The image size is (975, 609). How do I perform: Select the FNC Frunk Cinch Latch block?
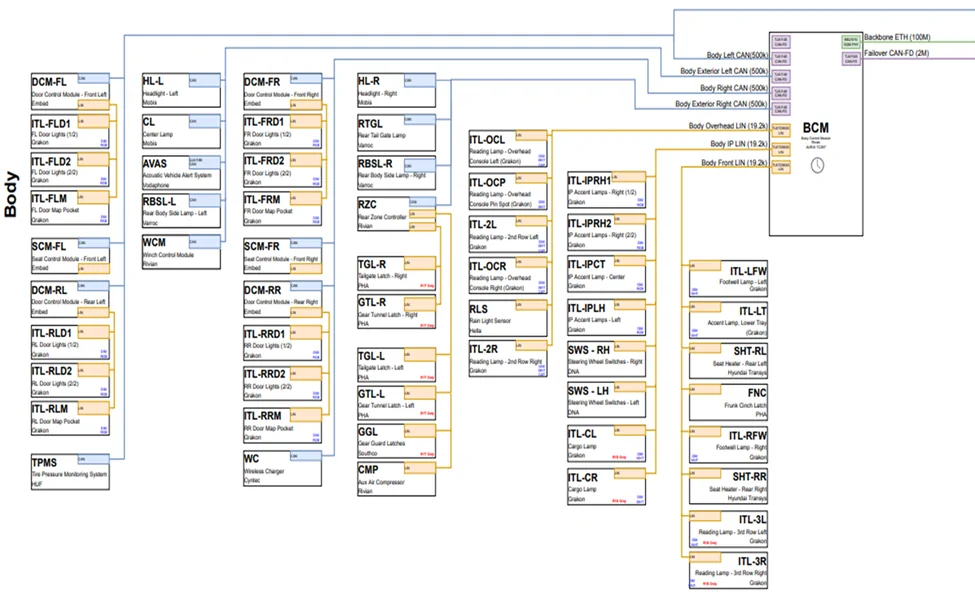pyautogui.click(x=728, y=402)
